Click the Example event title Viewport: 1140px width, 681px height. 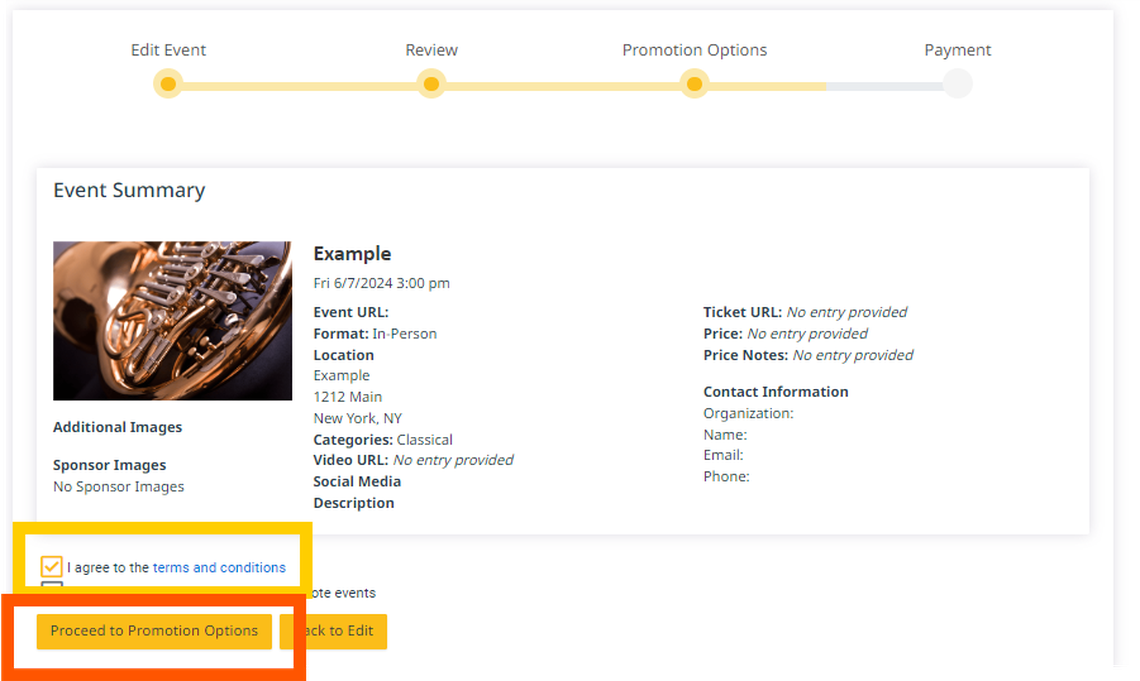[352, 254]
